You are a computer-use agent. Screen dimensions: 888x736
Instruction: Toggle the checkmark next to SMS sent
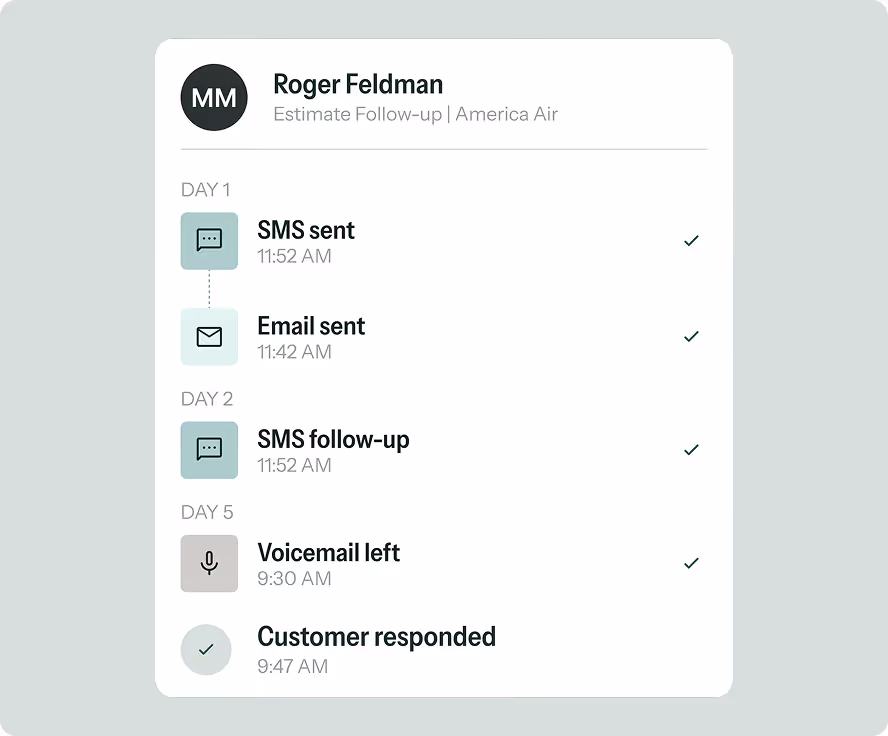click(x=691, y=241)
